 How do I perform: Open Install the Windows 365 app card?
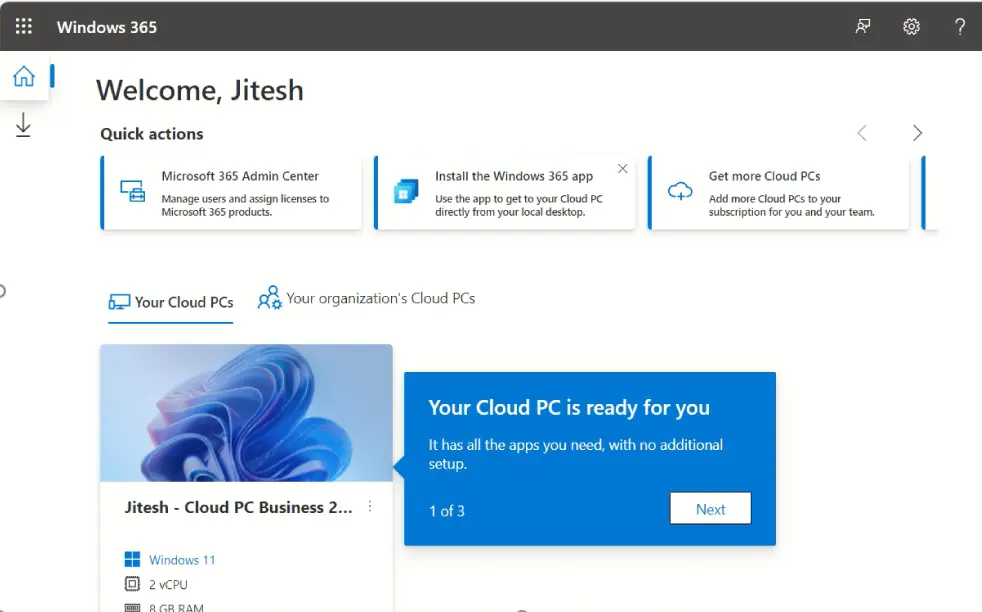[x=505, y=193]
